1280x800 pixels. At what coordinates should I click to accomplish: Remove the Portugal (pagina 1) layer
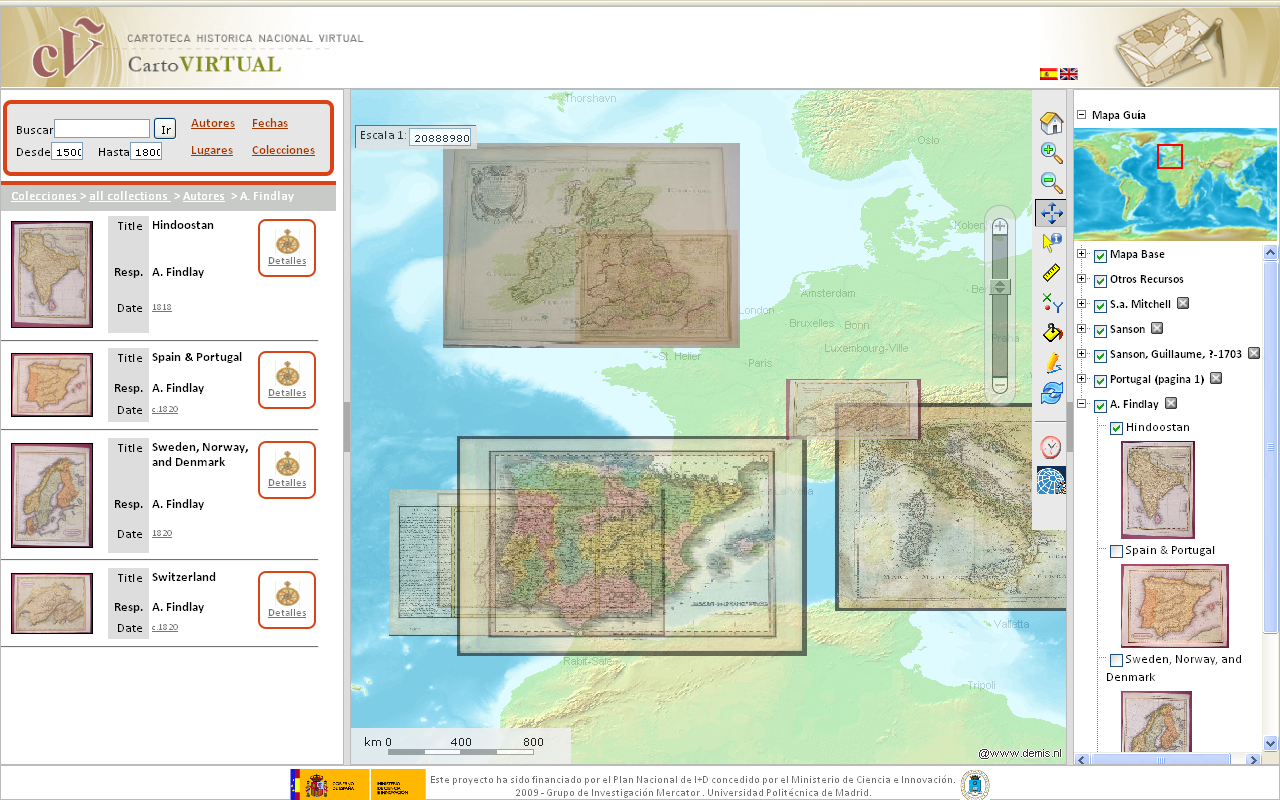pos(1216,379)
